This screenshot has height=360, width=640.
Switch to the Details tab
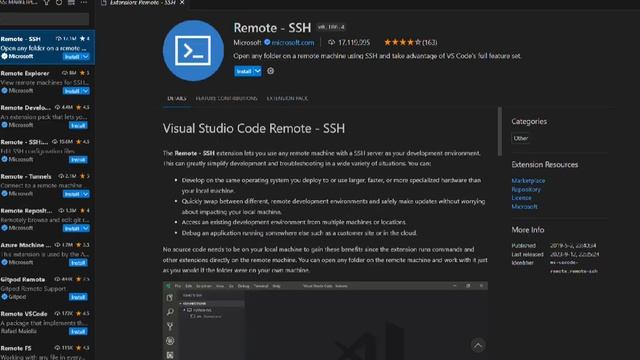[177, 98]
